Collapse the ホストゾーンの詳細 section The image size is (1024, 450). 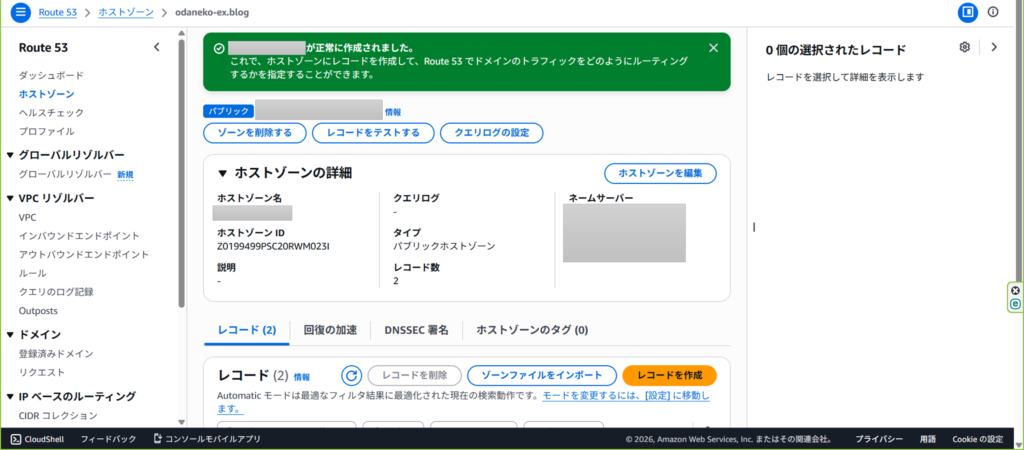coord(223,173)
